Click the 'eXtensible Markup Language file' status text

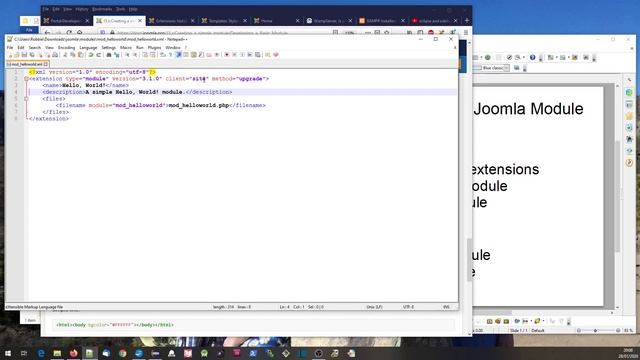tap(34, 307)
